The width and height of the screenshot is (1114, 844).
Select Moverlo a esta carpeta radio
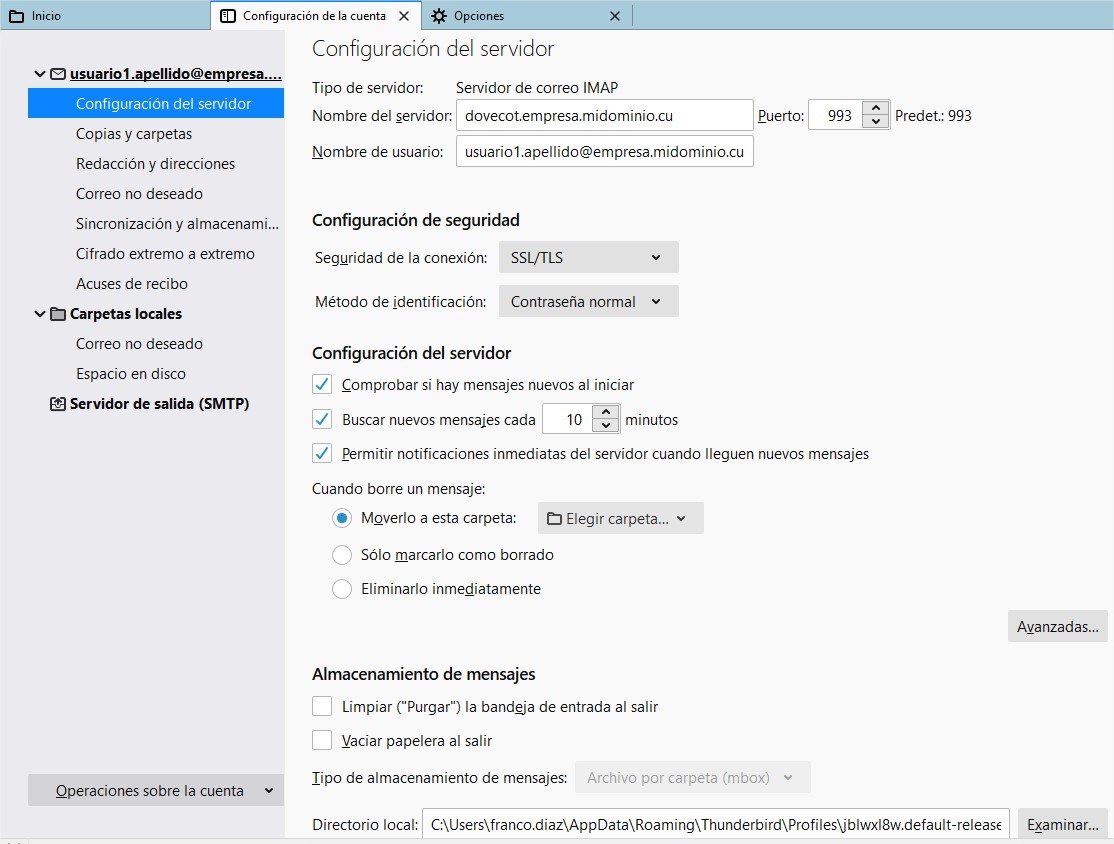click(x=342, y=518)
